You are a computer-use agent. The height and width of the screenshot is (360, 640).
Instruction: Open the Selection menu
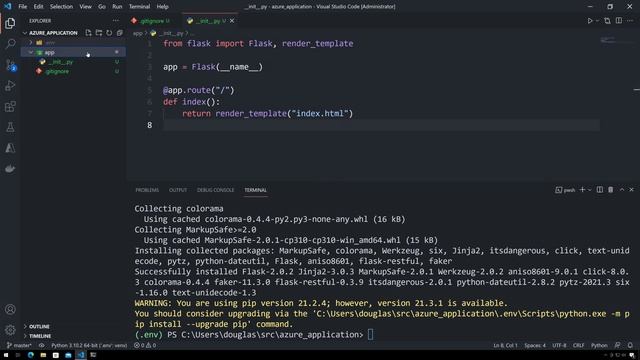coord(61,7)
